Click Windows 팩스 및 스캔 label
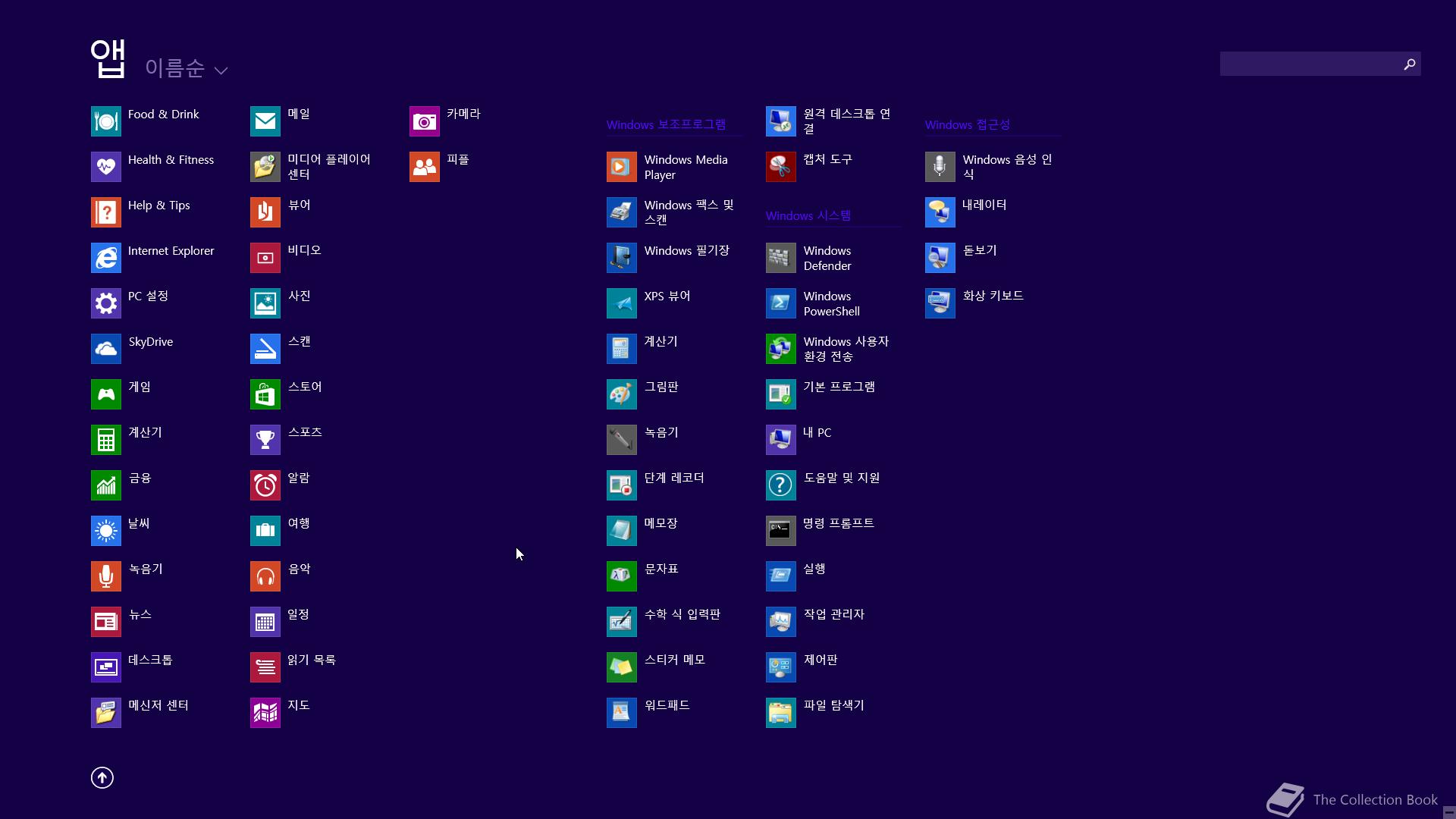The height and width of the screenshot is (819, 1456). click(689, 212)
